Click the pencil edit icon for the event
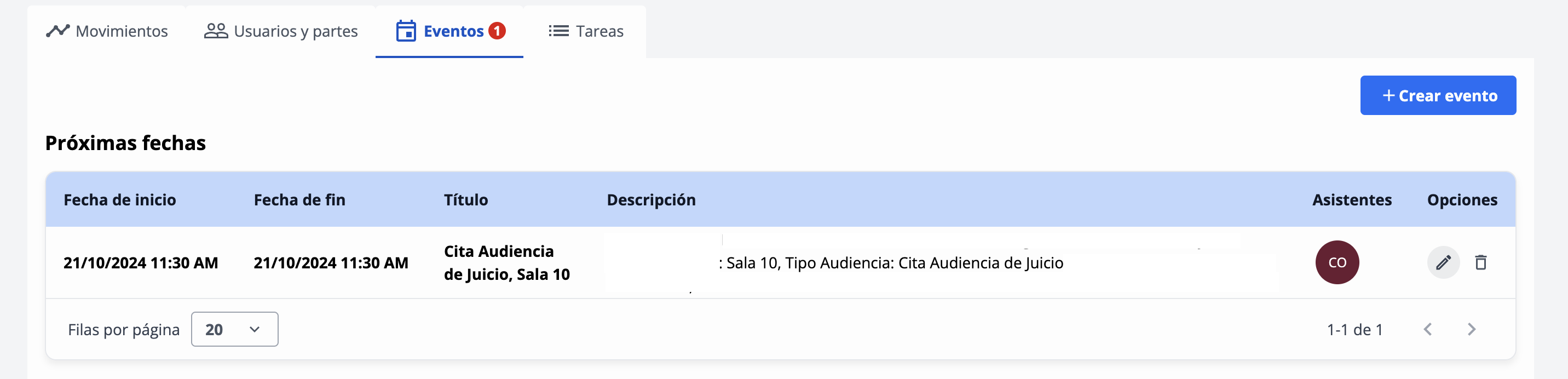The height and width of the screenshot is (379, 1568). [x=1443, y=263]
